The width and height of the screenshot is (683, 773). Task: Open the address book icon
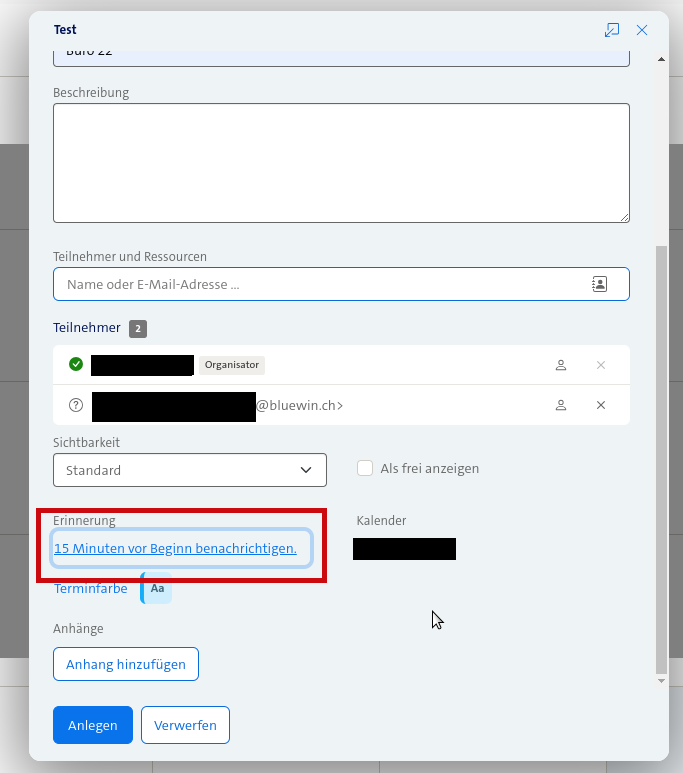pos(599,284)
